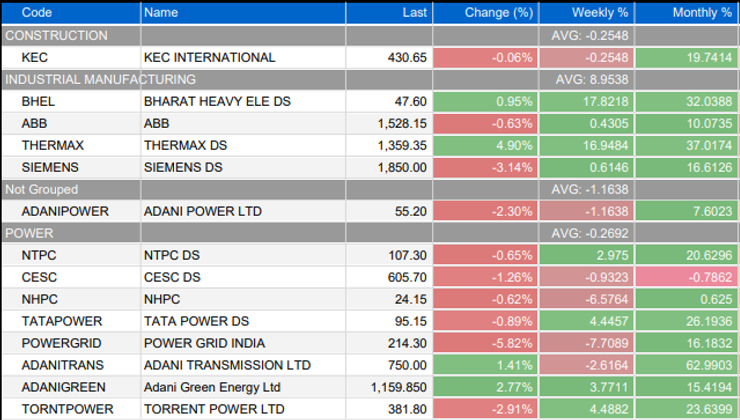Sort by the Monthly % column header
The width and height of the screenshot is (740, 420).
687,13
